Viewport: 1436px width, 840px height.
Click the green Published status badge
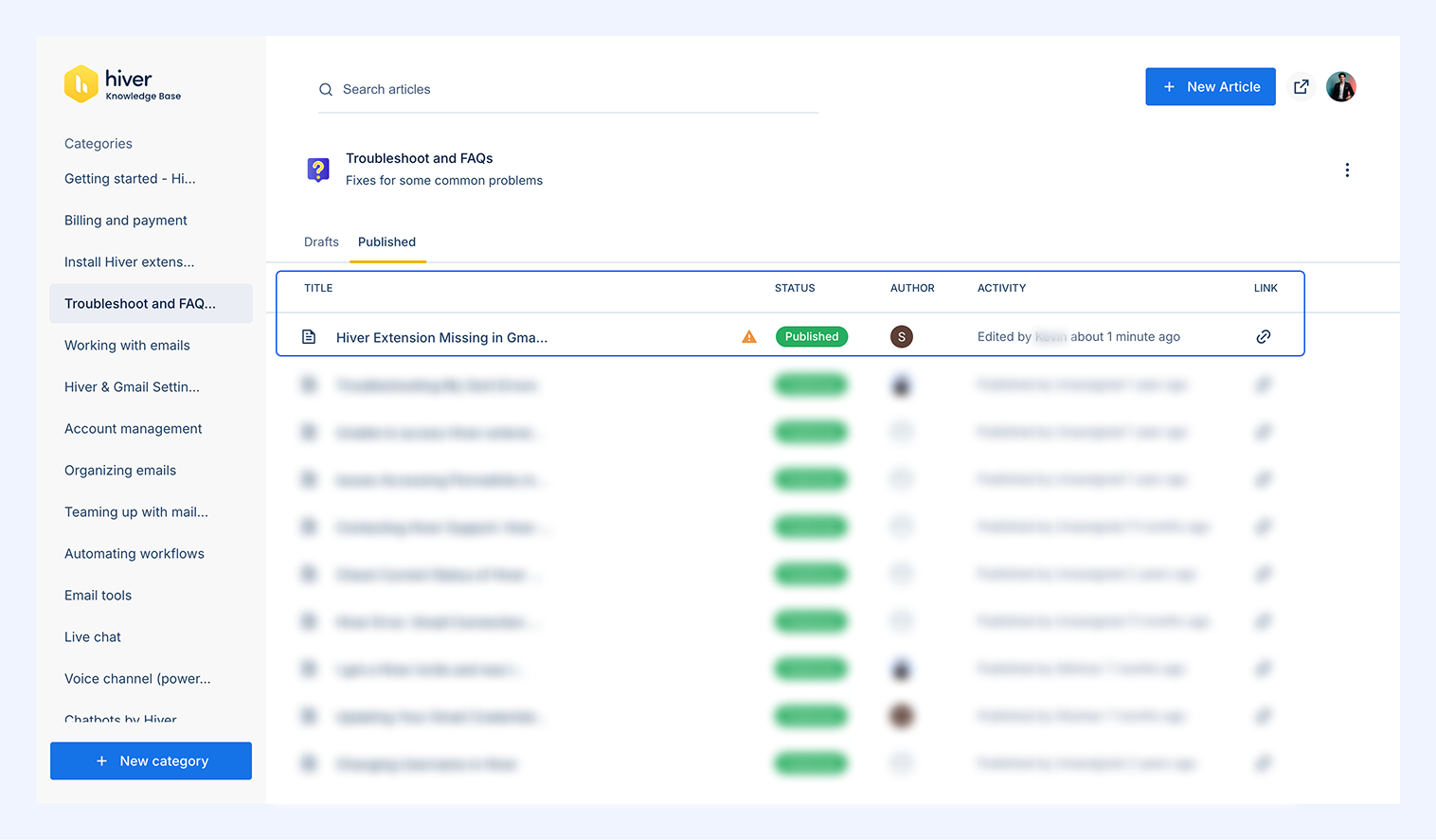click(812, 337)
